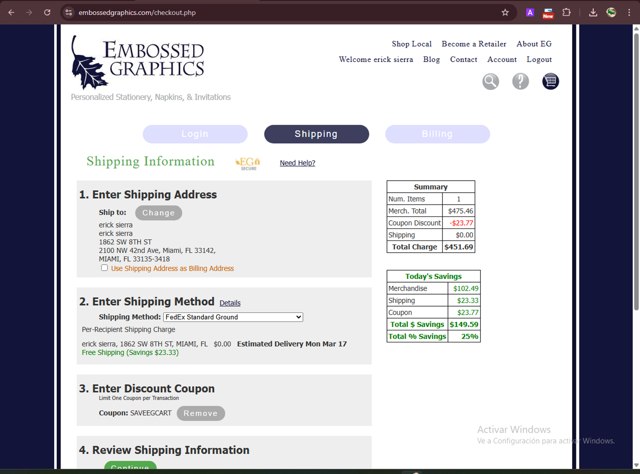Click the question mark help icon
Viewport: 640px width, 474px height.
(520, 81)
